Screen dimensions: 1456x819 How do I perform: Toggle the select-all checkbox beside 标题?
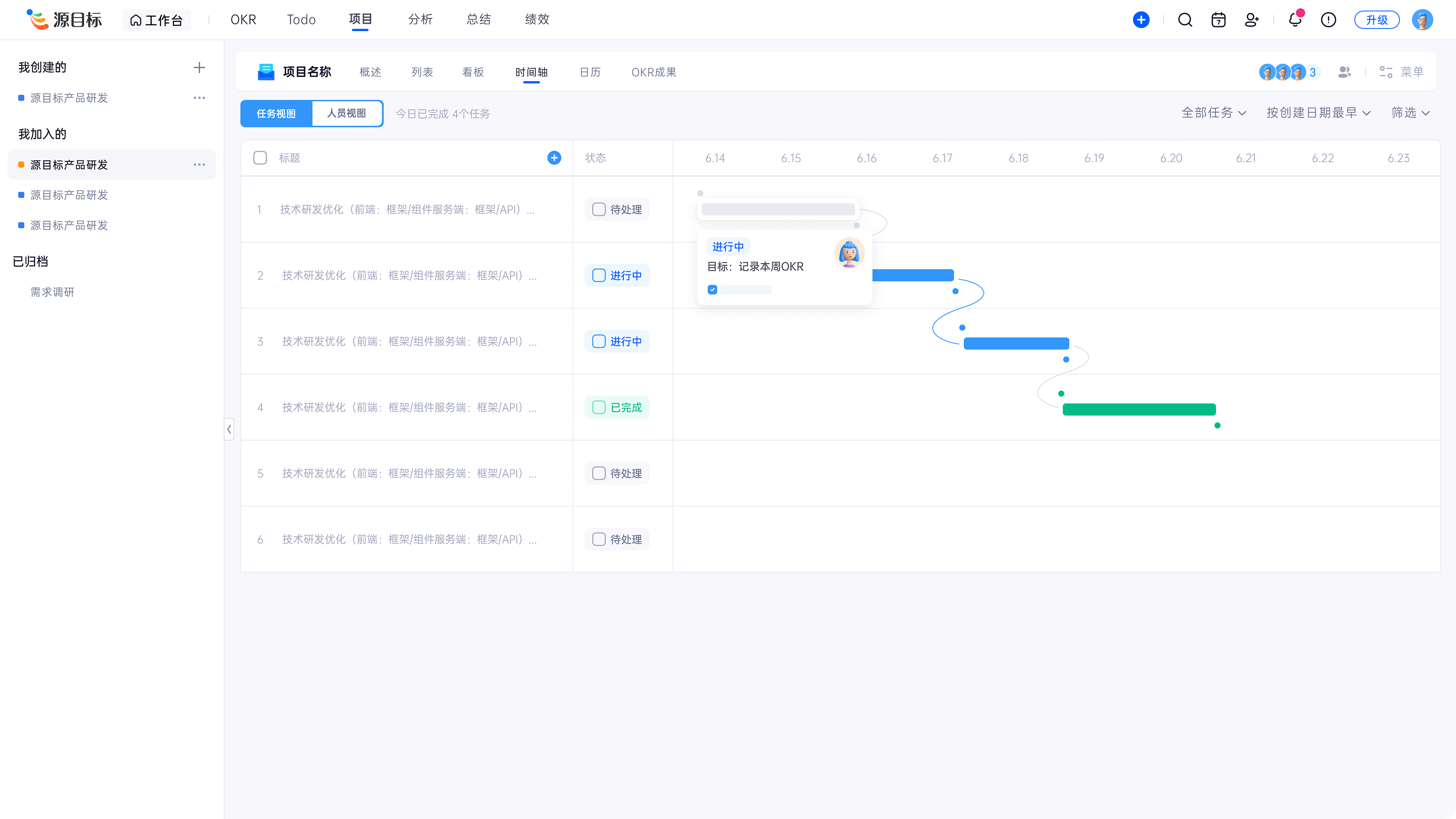point(260,158)
